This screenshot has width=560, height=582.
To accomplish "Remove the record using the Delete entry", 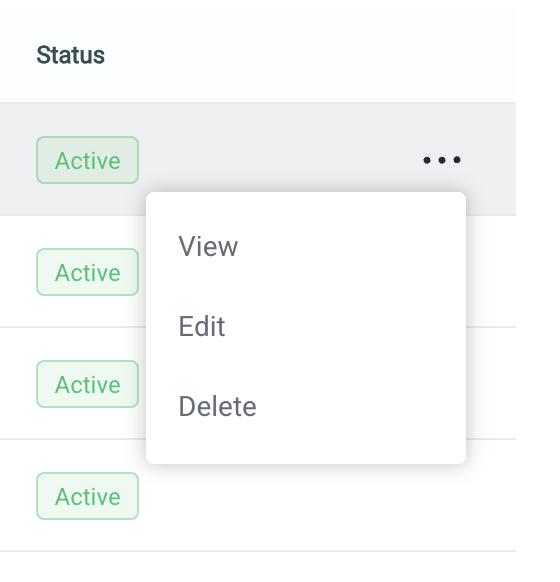I will coord(306,406).
